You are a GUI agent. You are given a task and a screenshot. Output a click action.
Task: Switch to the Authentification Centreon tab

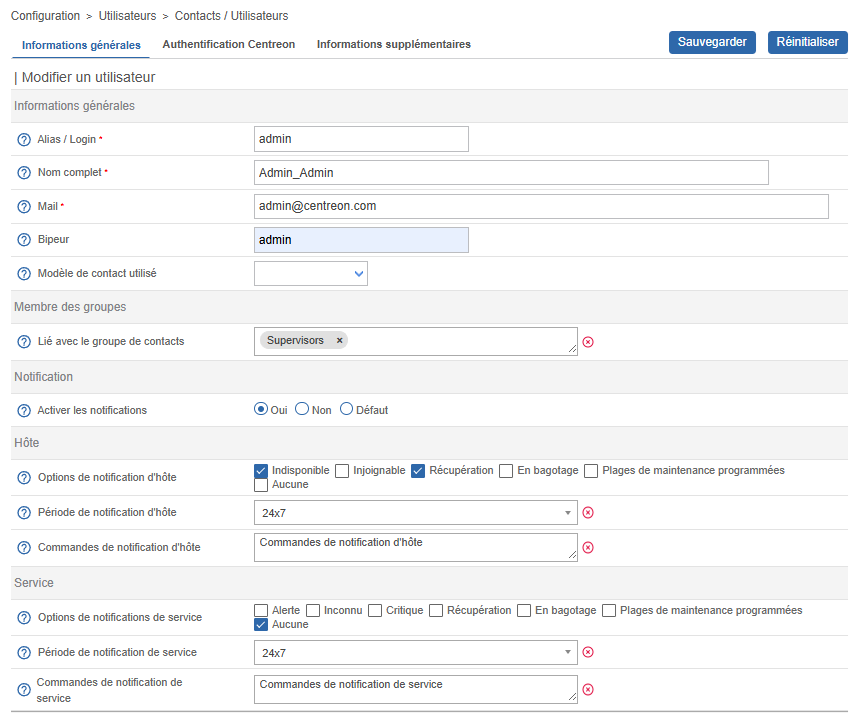(228, 45)
